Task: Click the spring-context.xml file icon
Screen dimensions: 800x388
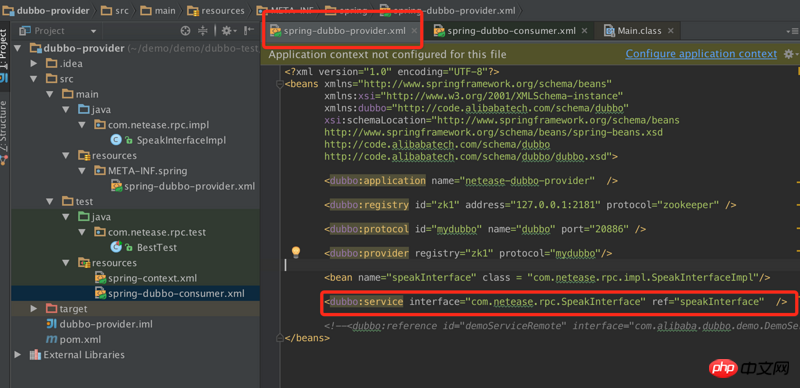Action: coord(101,278)
